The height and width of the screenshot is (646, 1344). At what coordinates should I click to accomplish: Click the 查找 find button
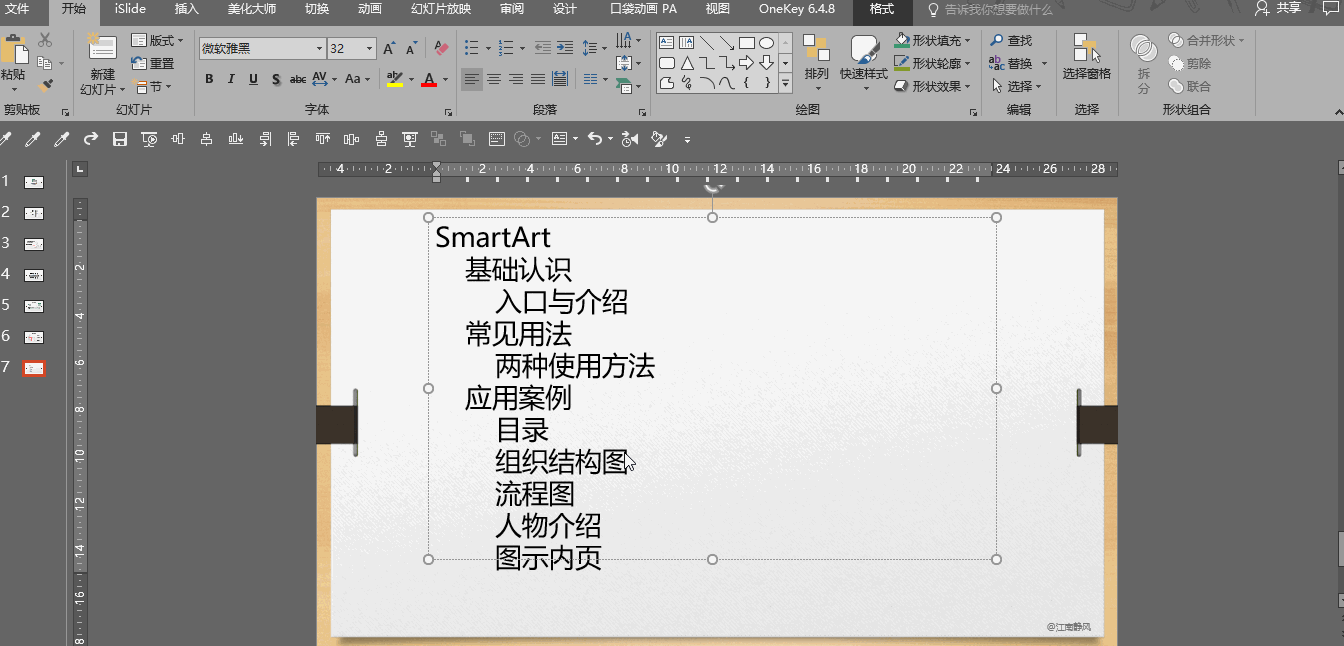tap(1011, 40)
